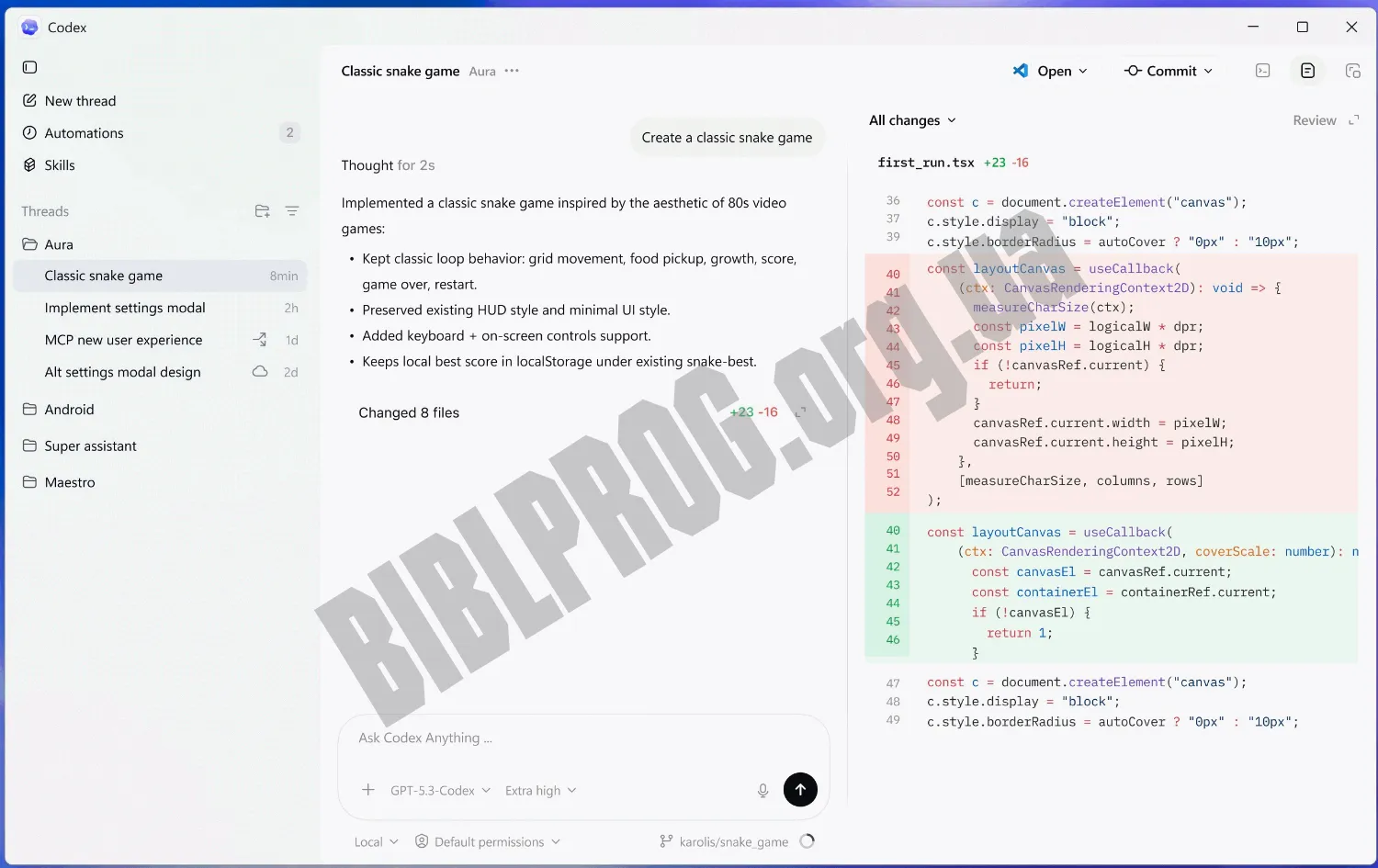The width and height of the screenshot is (1378, 868).
Task: Click the branch icon on MCP thread
Action: click(260, 340)
